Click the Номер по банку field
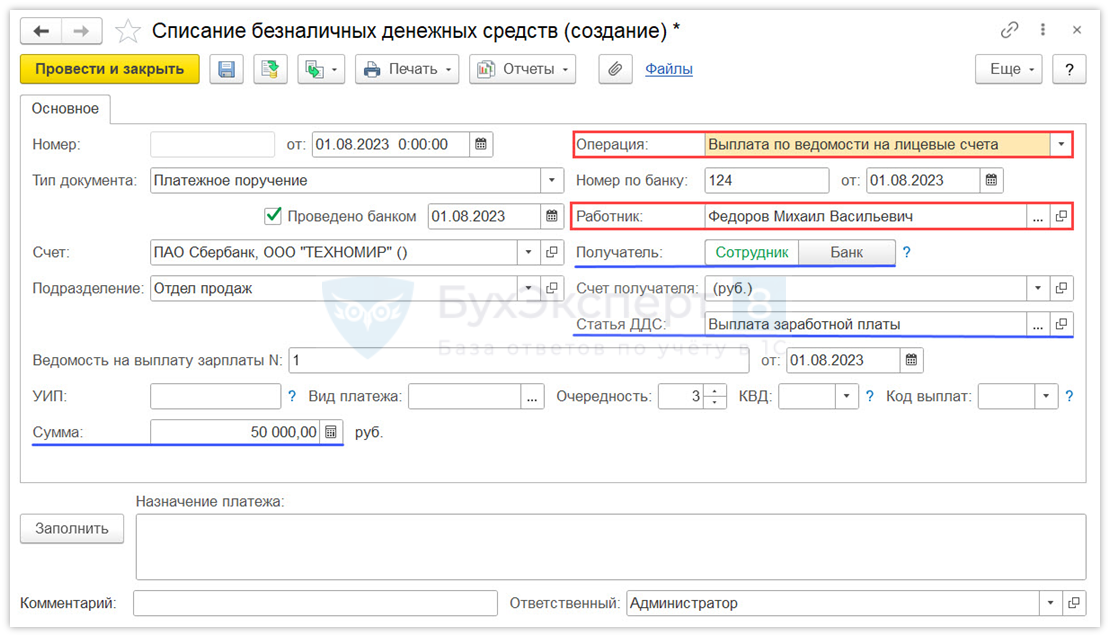Image resolution: width=1110 pixels, height=637 pixels. (x=767, y=180)
